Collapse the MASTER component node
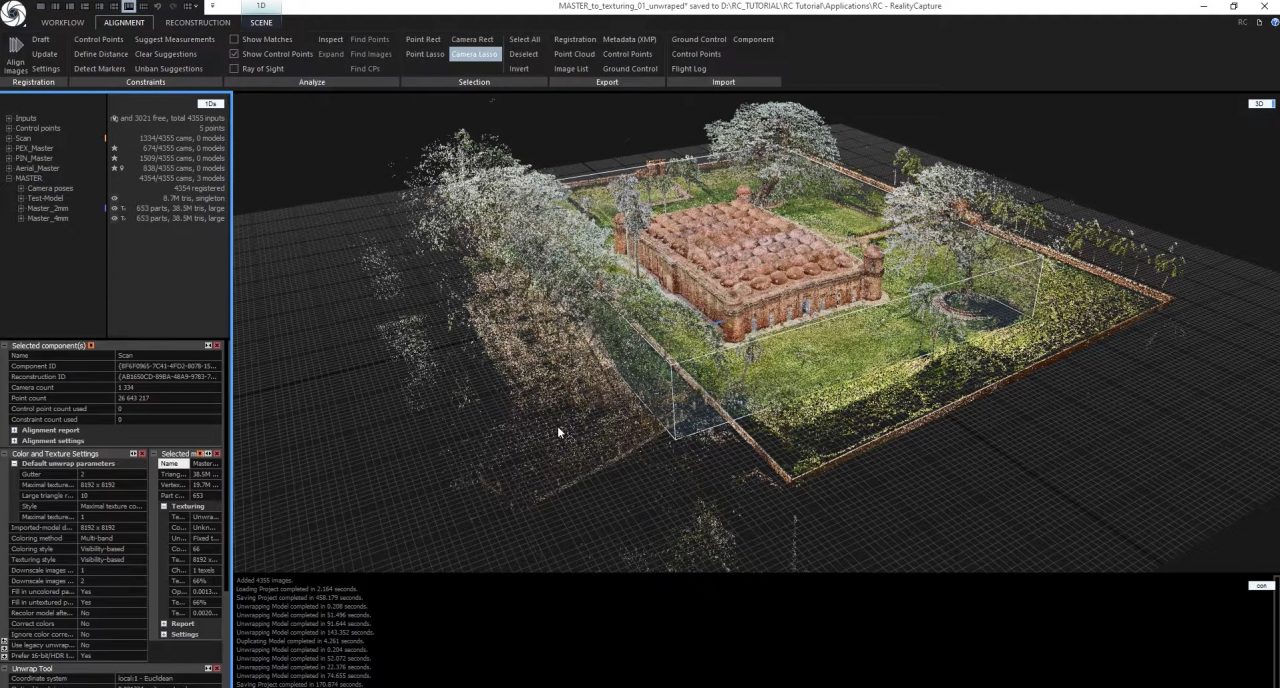 point(9,178)
